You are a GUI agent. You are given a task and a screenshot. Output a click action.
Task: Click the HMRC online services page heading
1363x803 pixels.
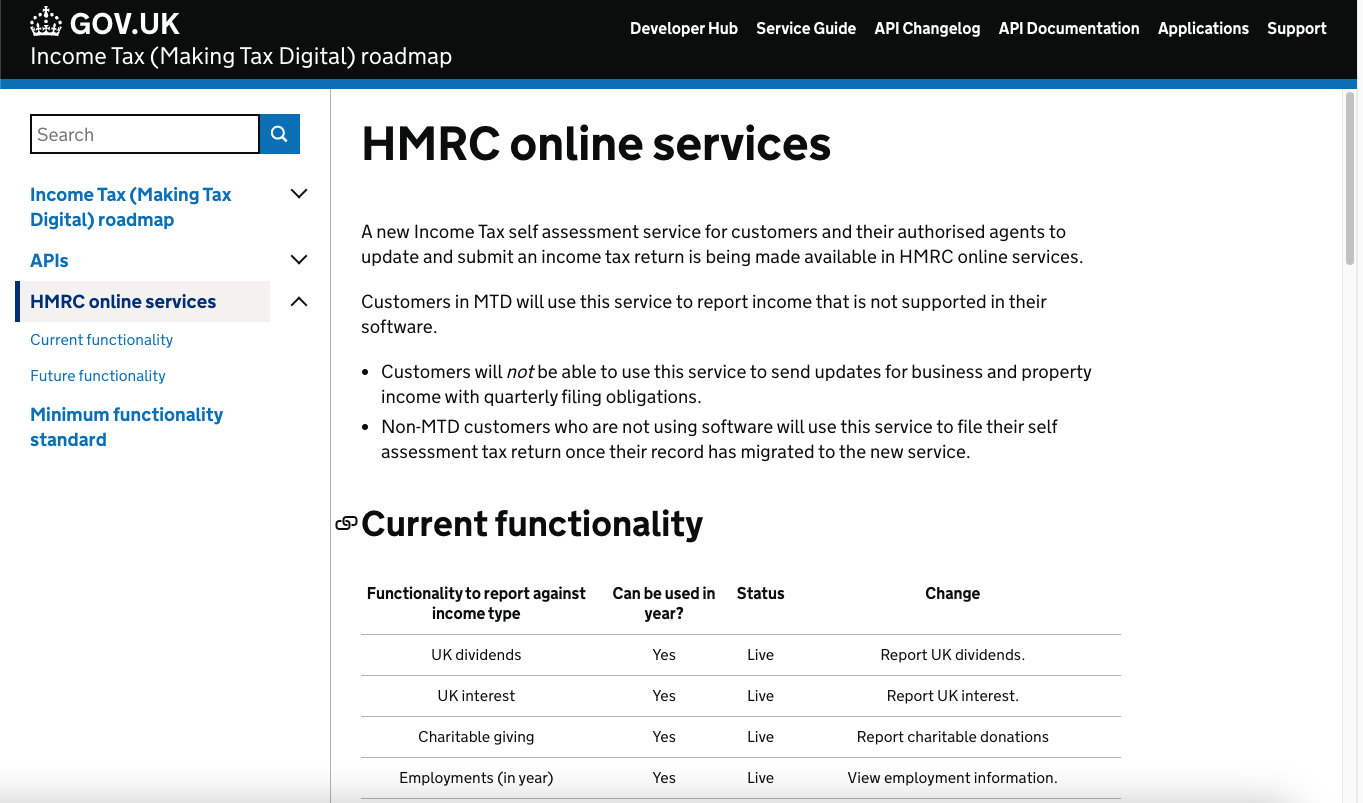pyautogui.click(x=596, y=143)
